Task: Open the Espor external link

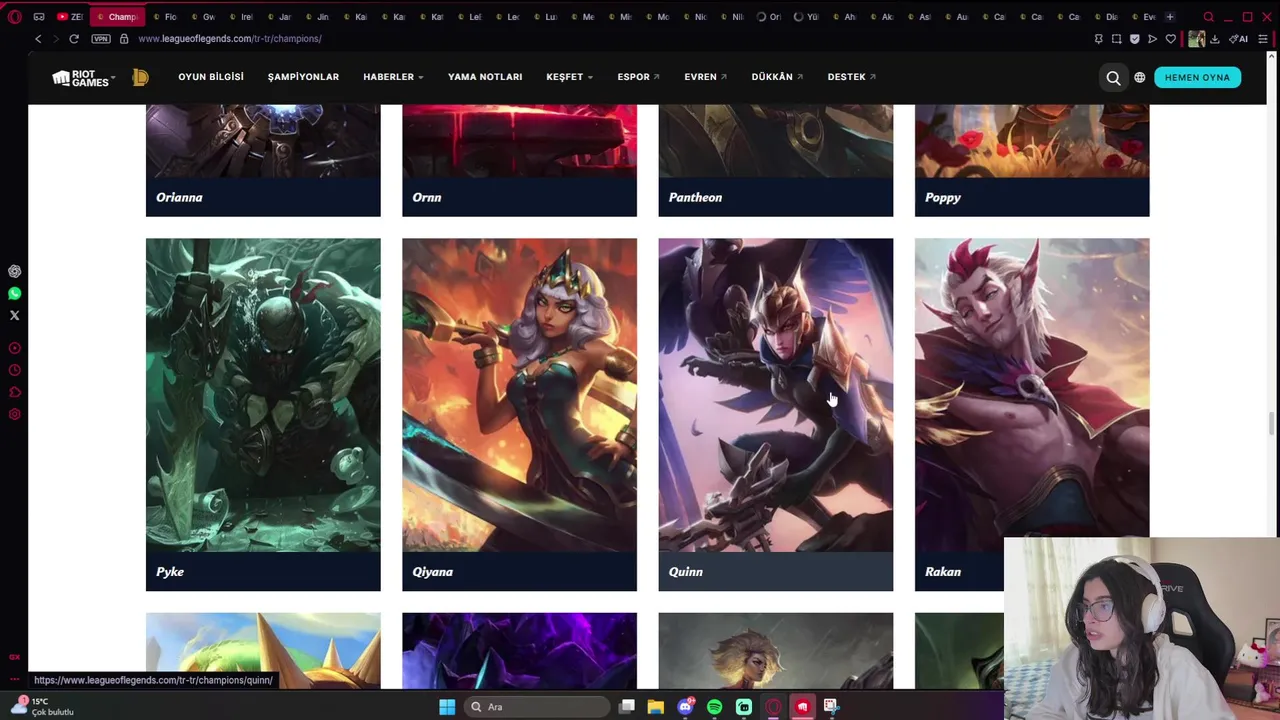Action: (x=638, y=77)
